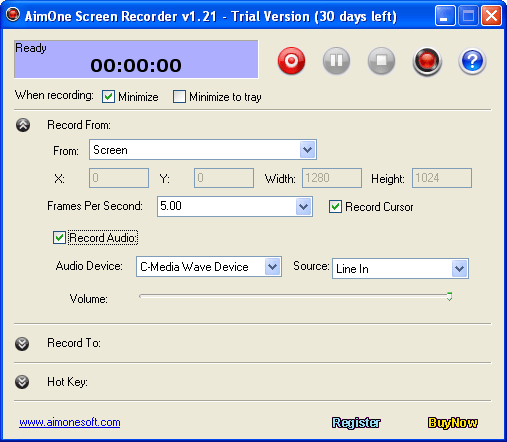Screen dimensions: 507x442
Task: Click the Volume slider handle
Action: [449, 297]
